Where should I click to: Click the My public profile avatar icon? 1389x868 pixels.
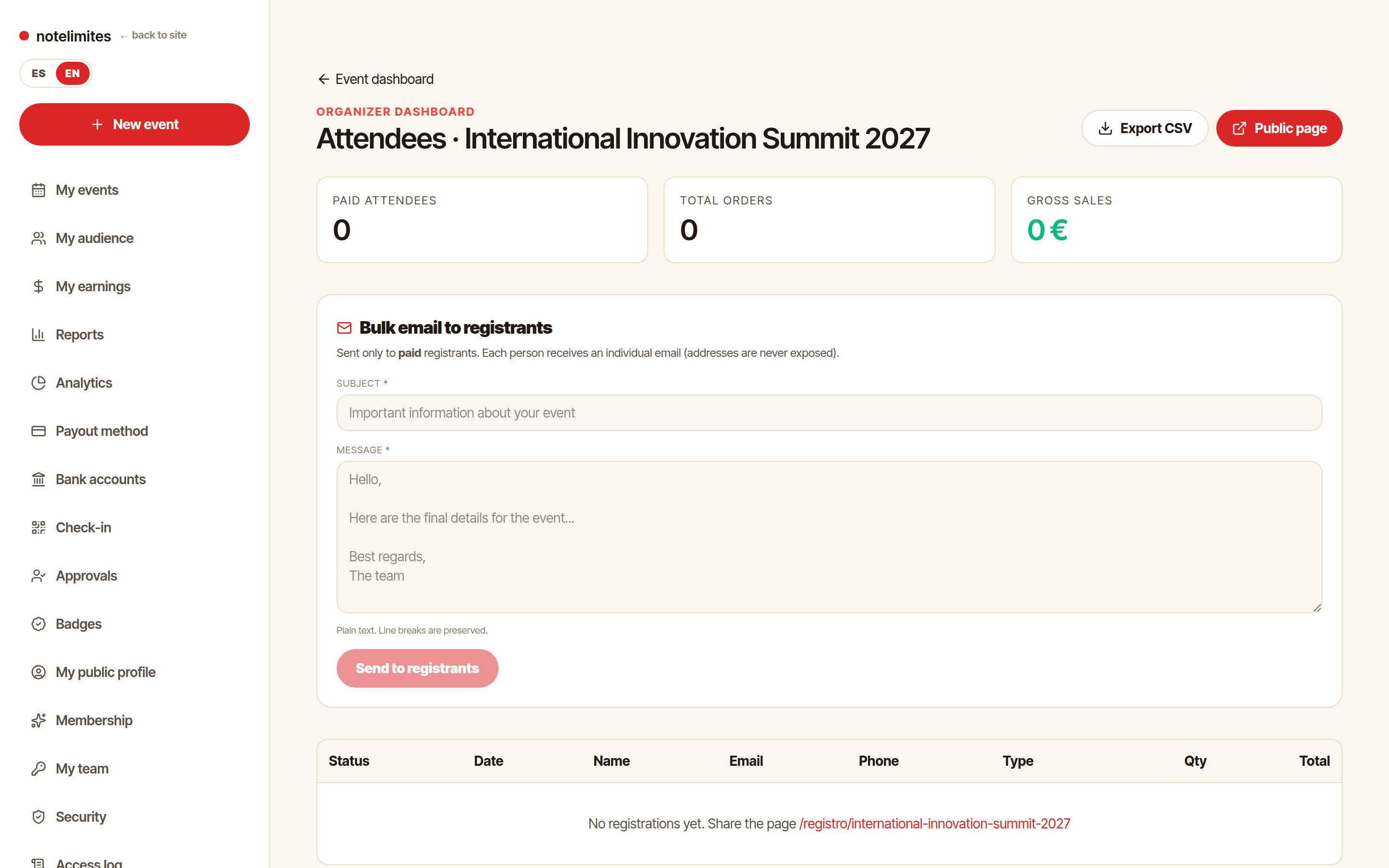coord(39,672)
